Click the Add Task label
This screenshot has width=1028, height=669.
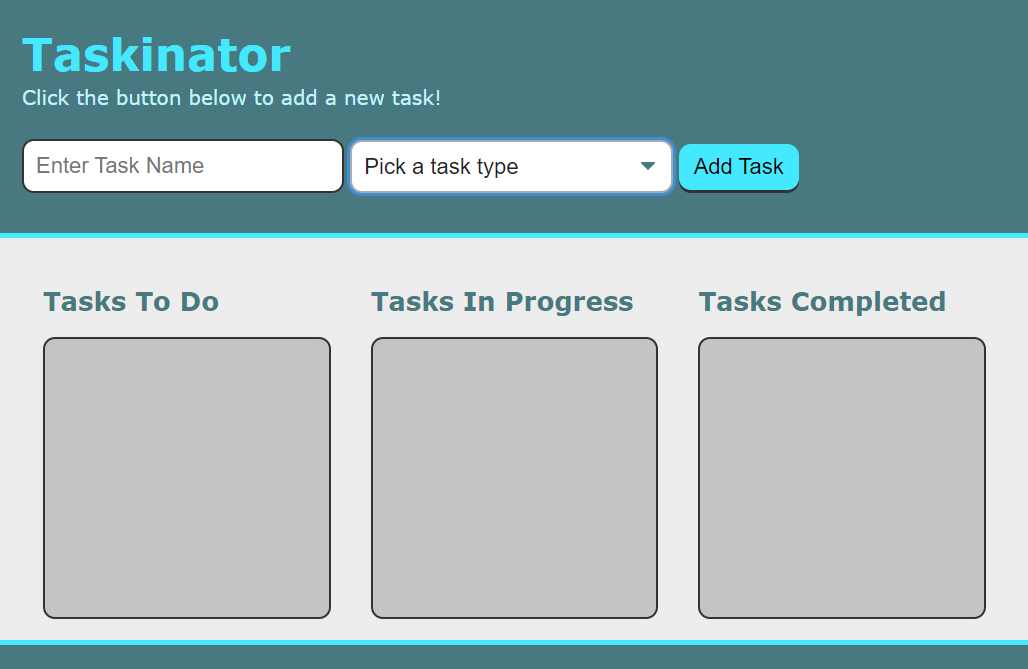point(738,166)
